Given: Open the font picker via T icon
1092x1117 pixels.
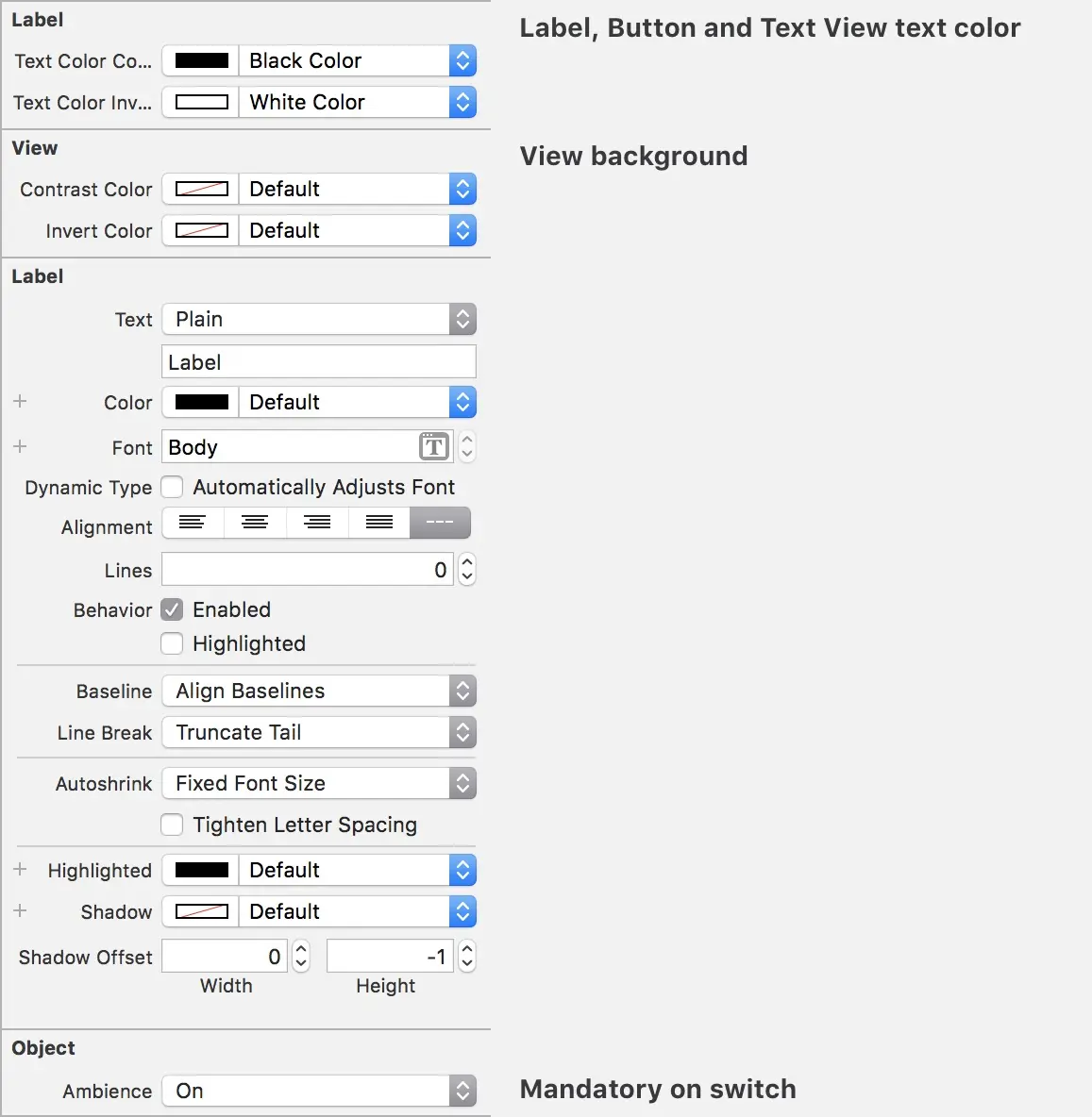Looking at the screenshot, I should tap(433, 446).
